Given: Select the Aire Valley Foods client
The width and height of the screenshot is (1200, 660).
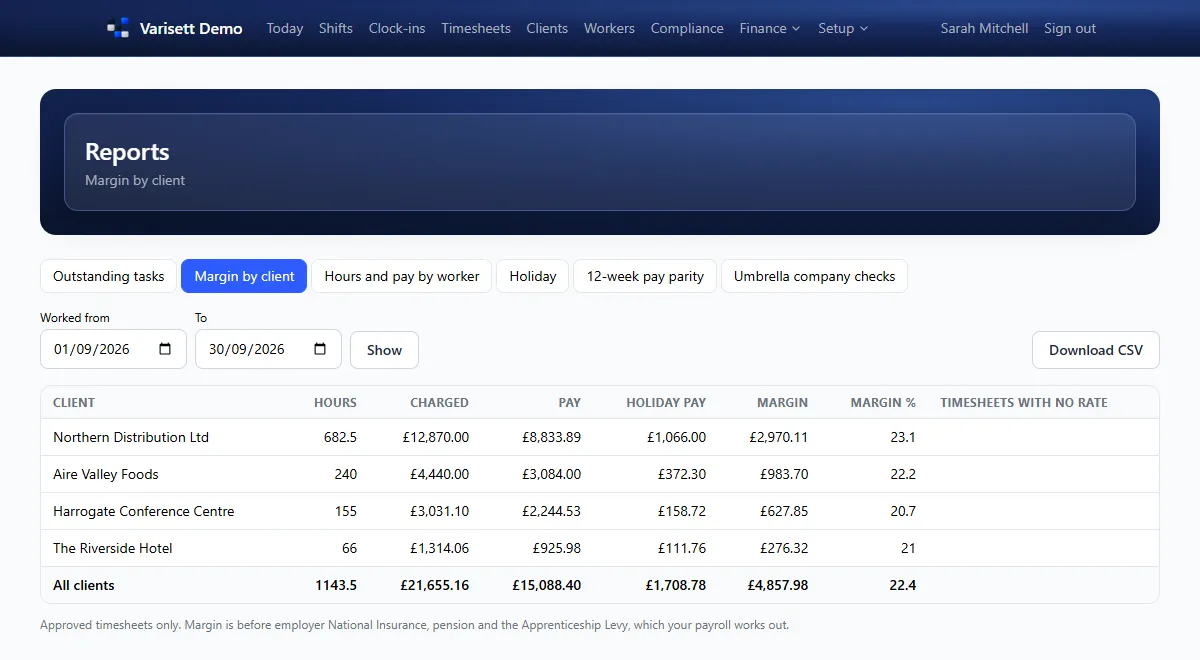Looking at the screenshot, I should 106,474.
